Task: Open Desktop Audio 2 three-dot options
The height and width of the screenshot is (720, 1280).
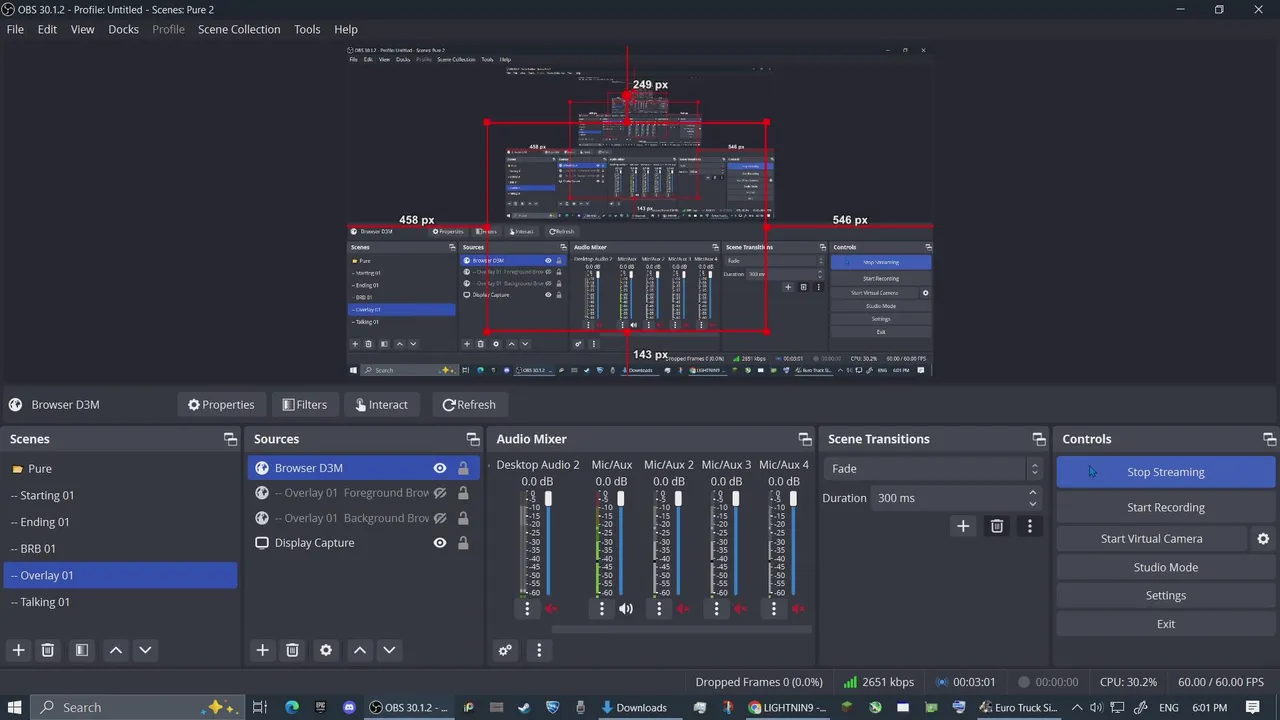Action: pyautogui.click(x=527, y=608)
